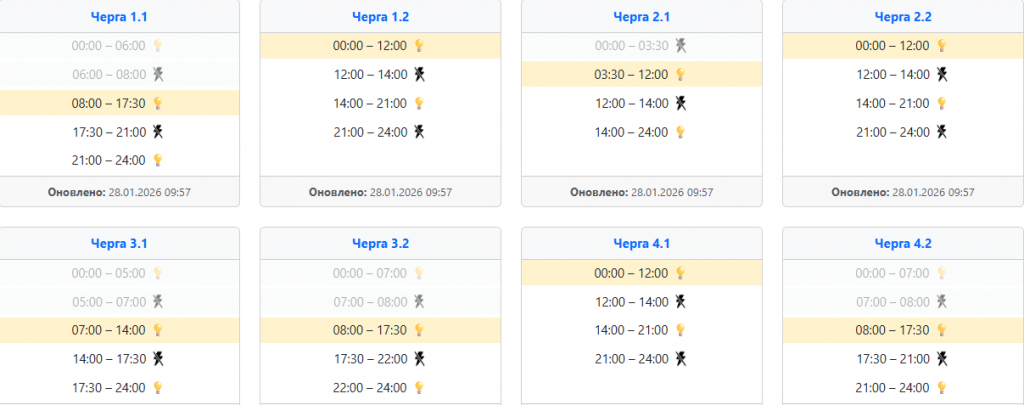
Task: Click outage icon at 17:30 – 22:00 in Черга 3.2
Action: click(x=420, y=358)
